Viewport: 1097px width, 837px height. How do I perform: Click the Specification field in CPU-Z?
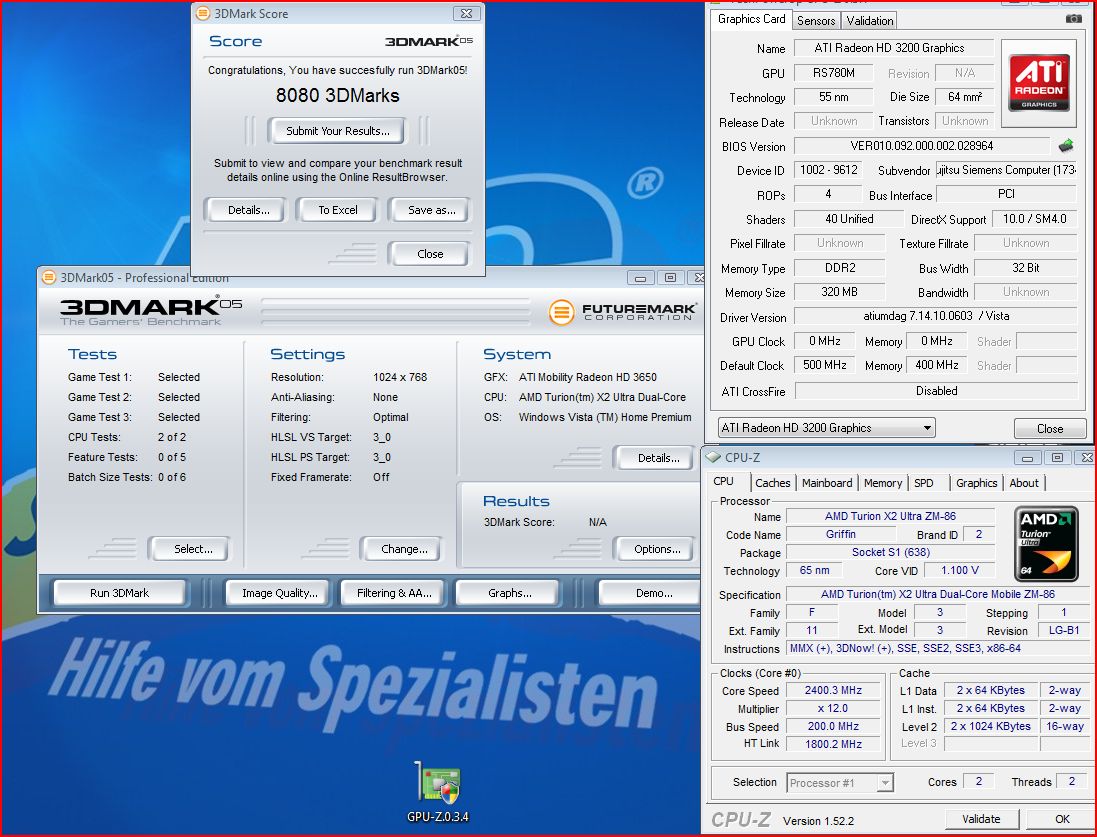coord(937,594)
